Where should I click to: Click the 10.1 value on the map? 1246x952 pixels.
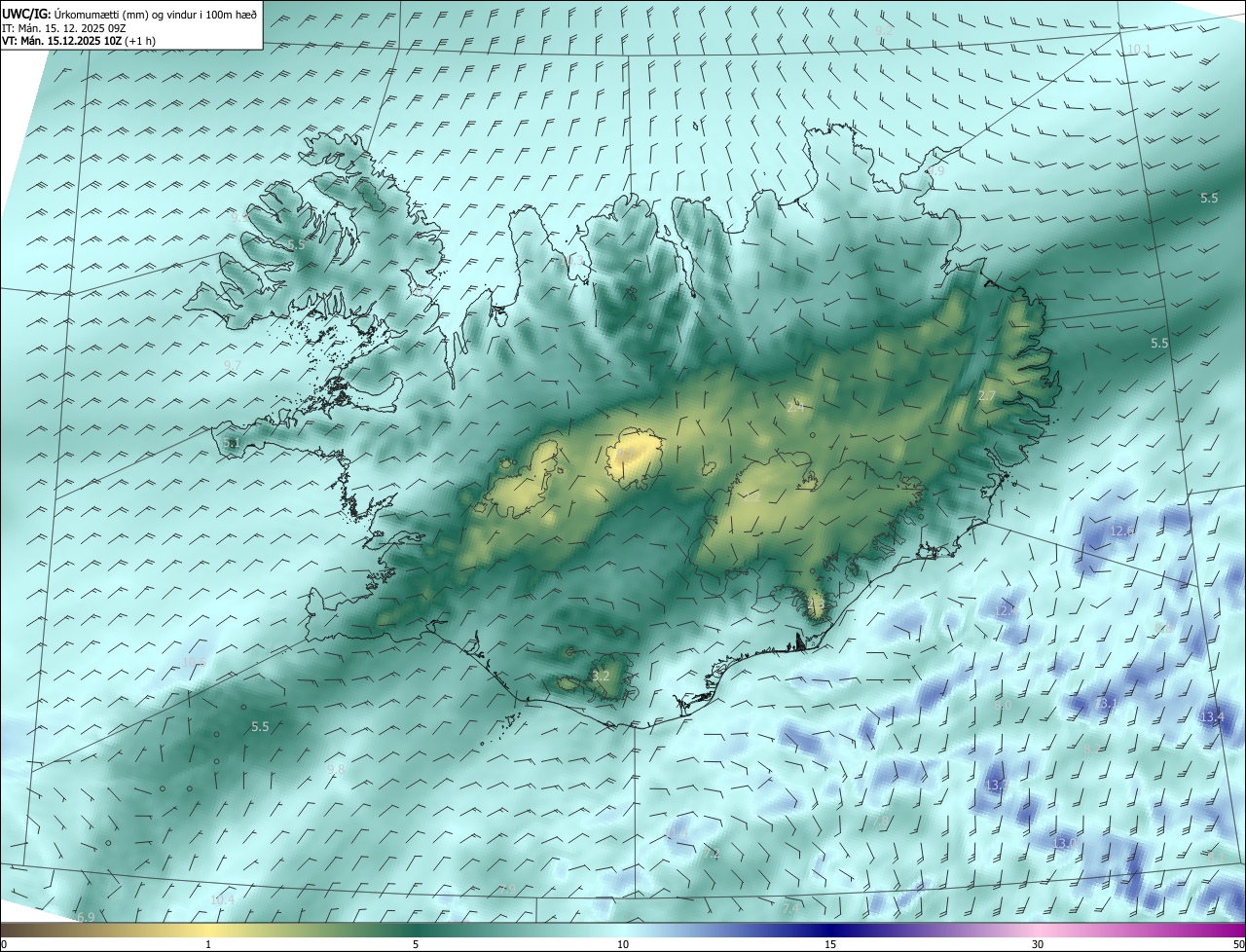1139,49
